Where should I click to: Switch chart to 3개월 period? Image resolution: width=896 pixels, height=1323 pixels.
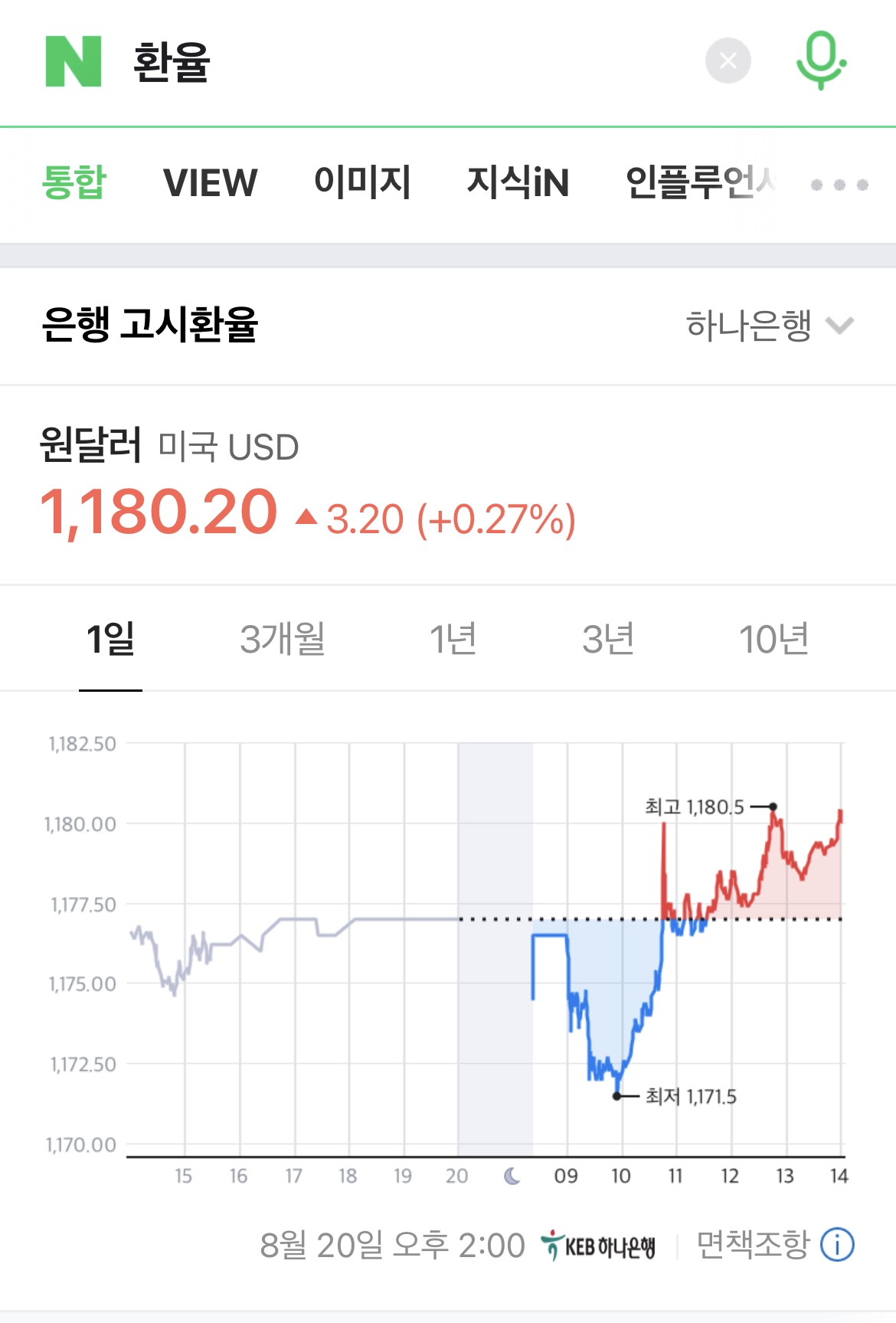pyautogui.click(x=283, y=639)
